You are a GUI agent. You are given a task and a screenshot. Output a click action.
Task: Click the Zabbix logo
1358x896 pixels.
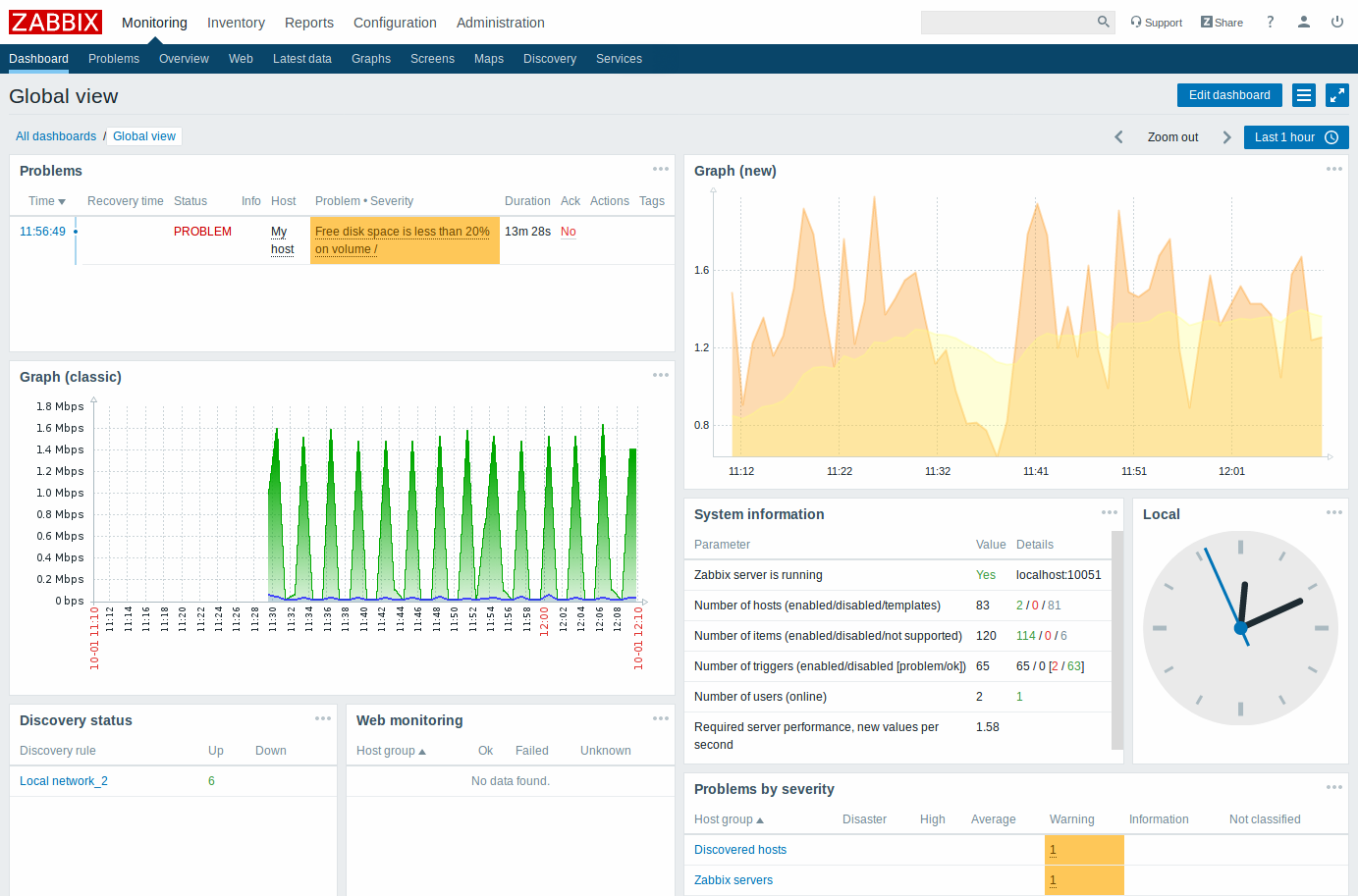(x=56, y=22)
